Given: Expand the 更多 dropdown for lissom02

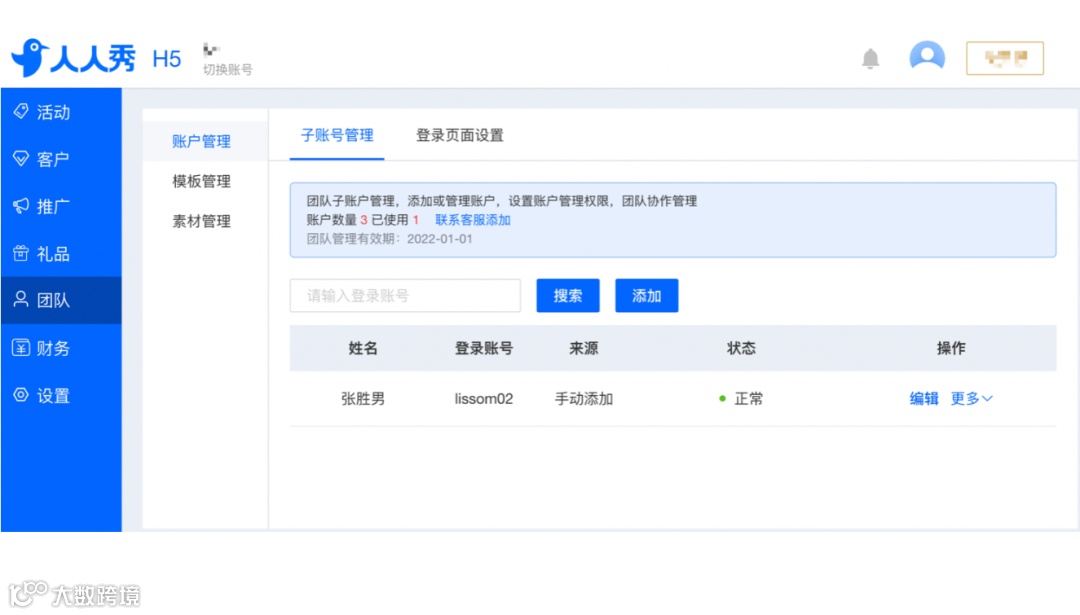Looking at the screenshot, I should pos(971,399).
